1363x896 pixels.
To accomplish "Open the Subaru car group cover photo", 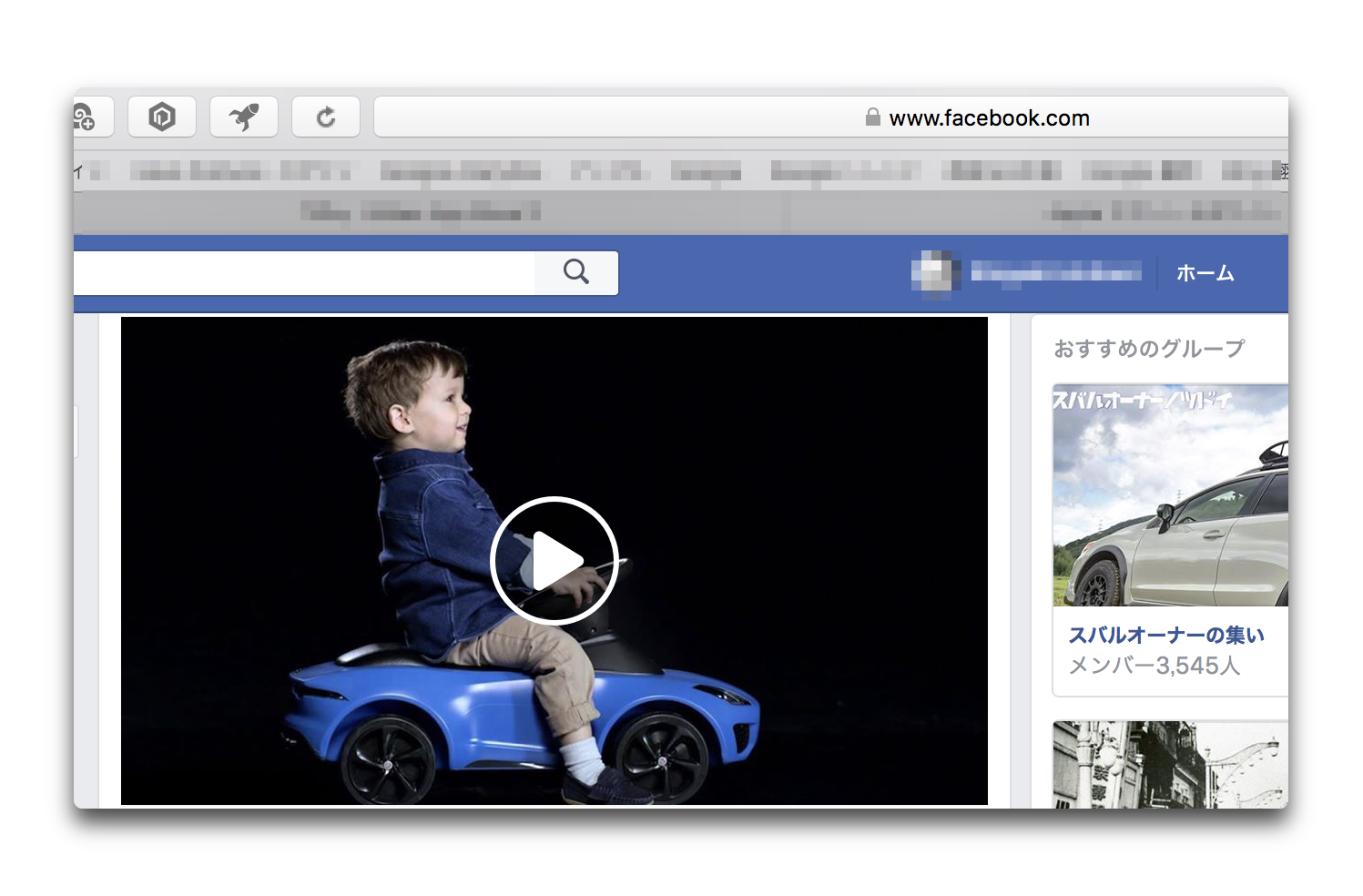I will coord(1171,495).
